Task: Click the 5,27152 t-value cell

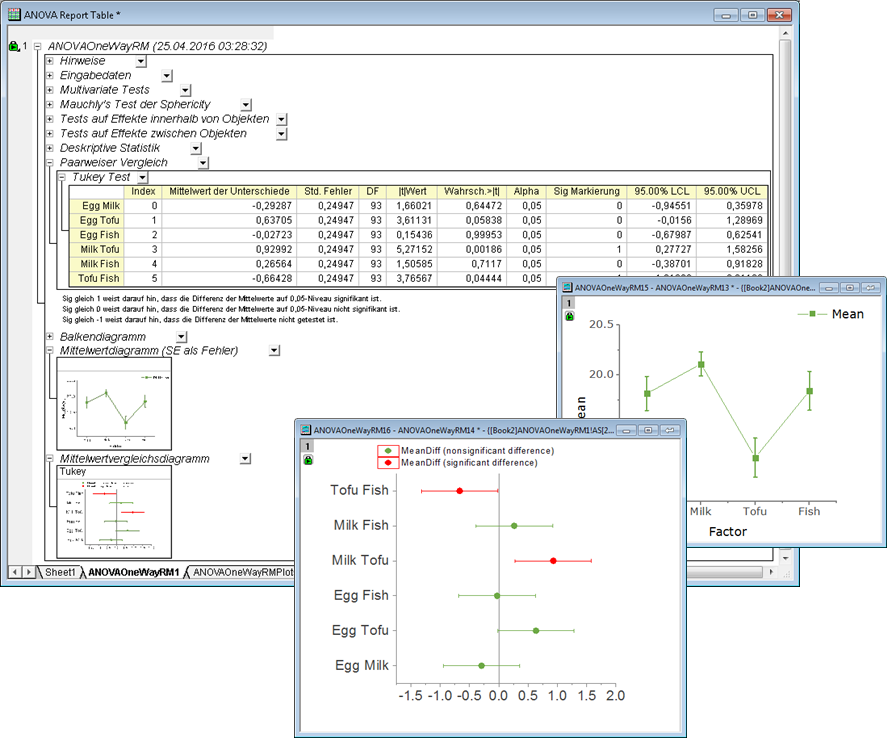Action: [411, 249]
